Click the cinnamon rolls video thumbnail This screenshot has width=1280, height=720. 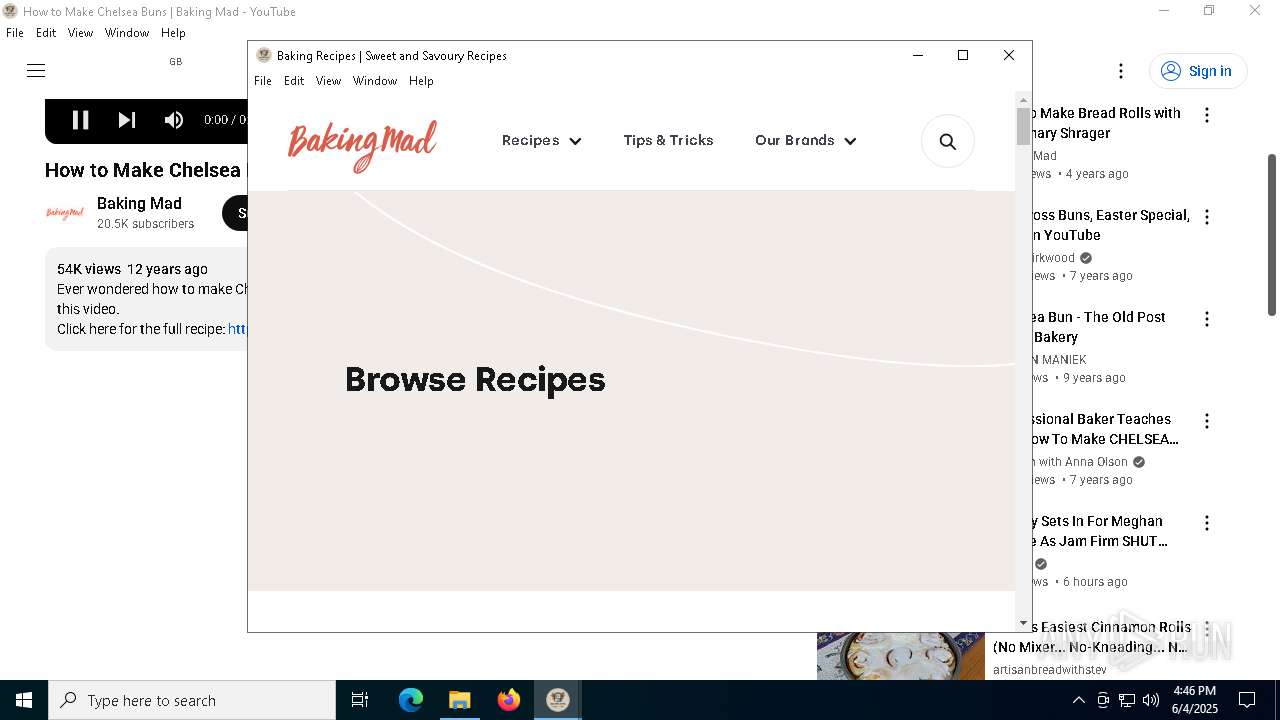[x=901, y=656]
